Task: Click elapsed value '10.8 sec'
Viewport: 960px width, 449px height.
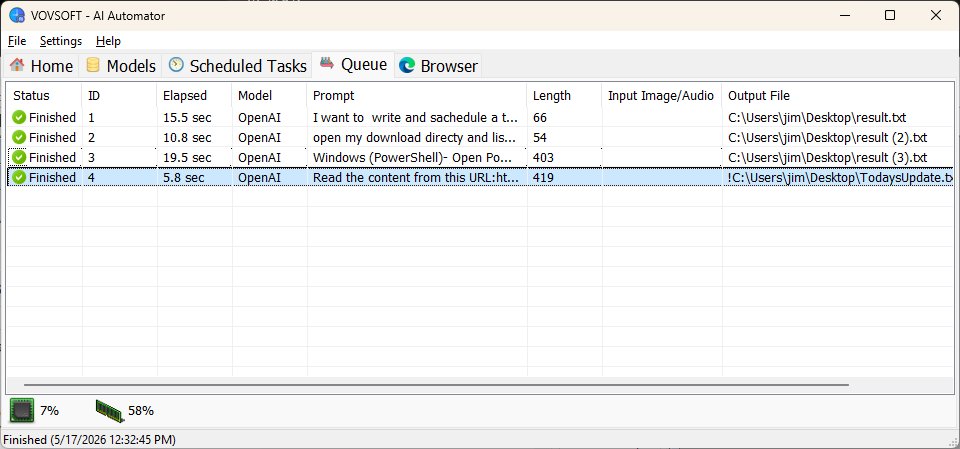Action: point(187,137)
